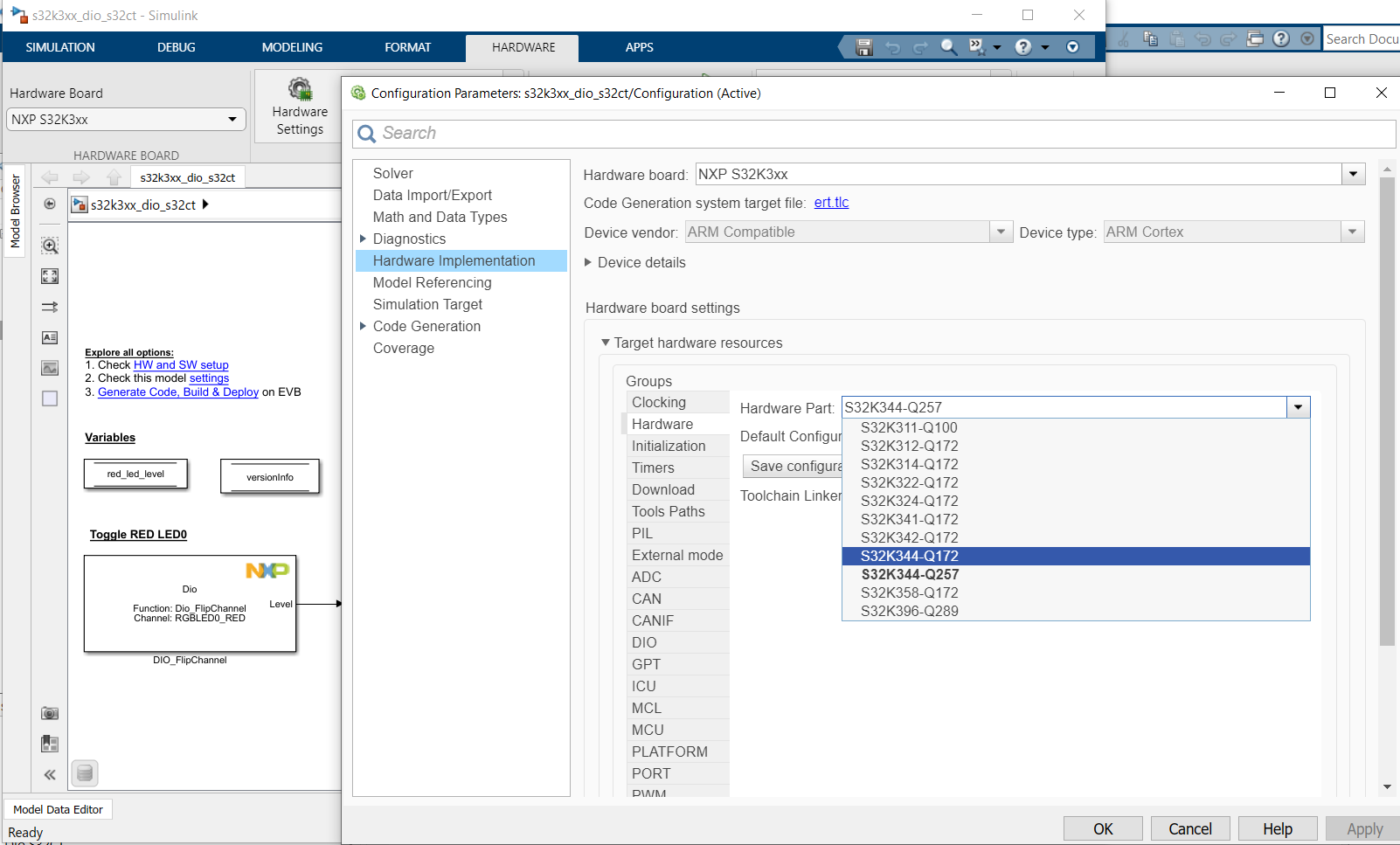The image size is (1400, 845).
Task: Open the FORMAT ribbon tab
Action: click(x=407, y=47)
